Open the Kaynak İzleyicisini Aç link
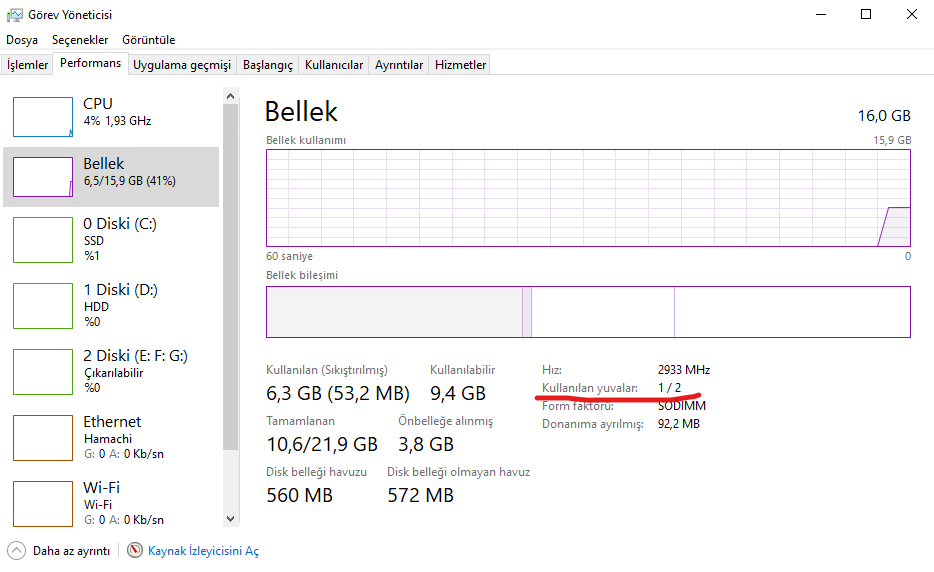 tap(203, 551)
